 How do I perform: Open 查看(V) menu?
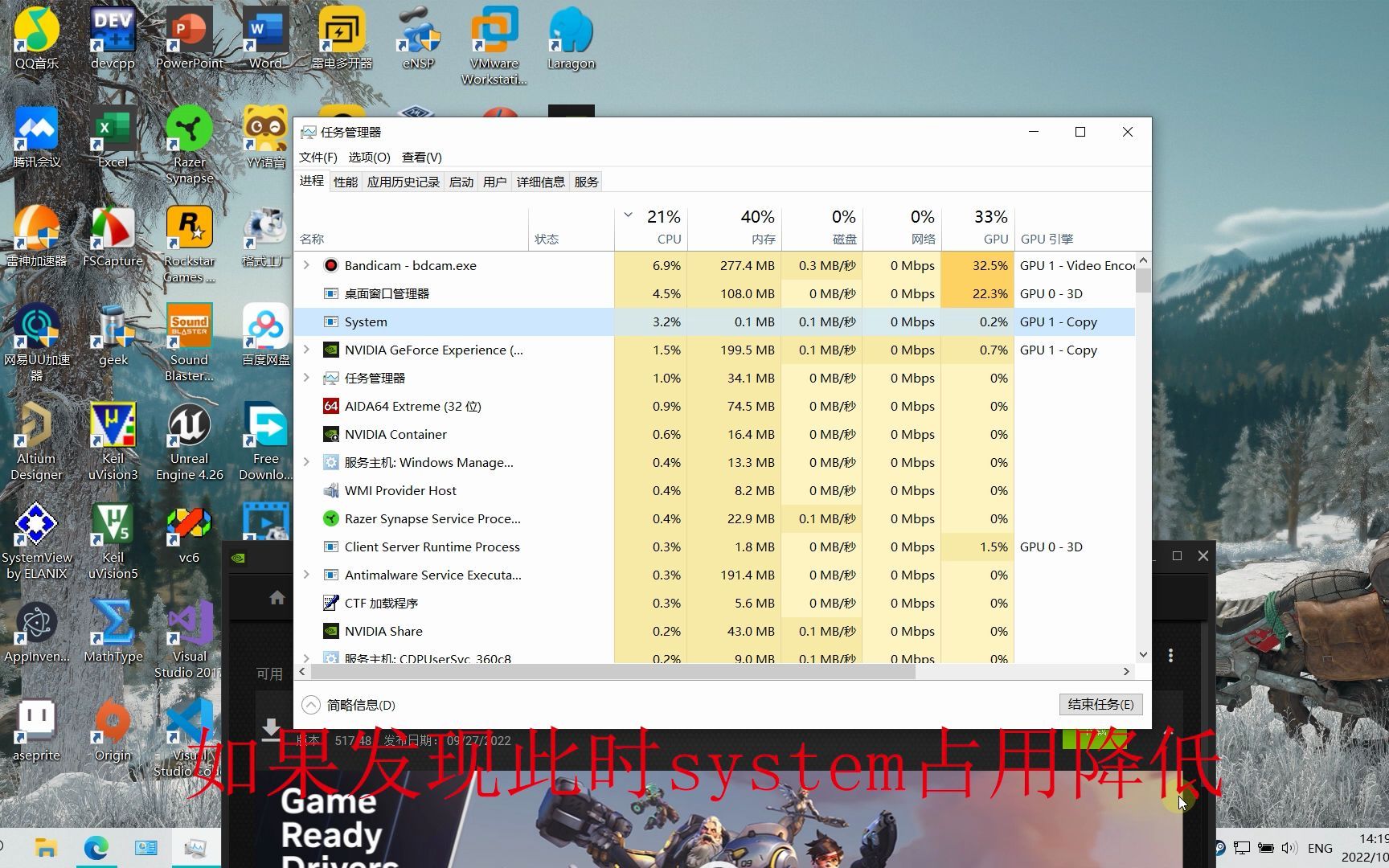coord(422,157)
